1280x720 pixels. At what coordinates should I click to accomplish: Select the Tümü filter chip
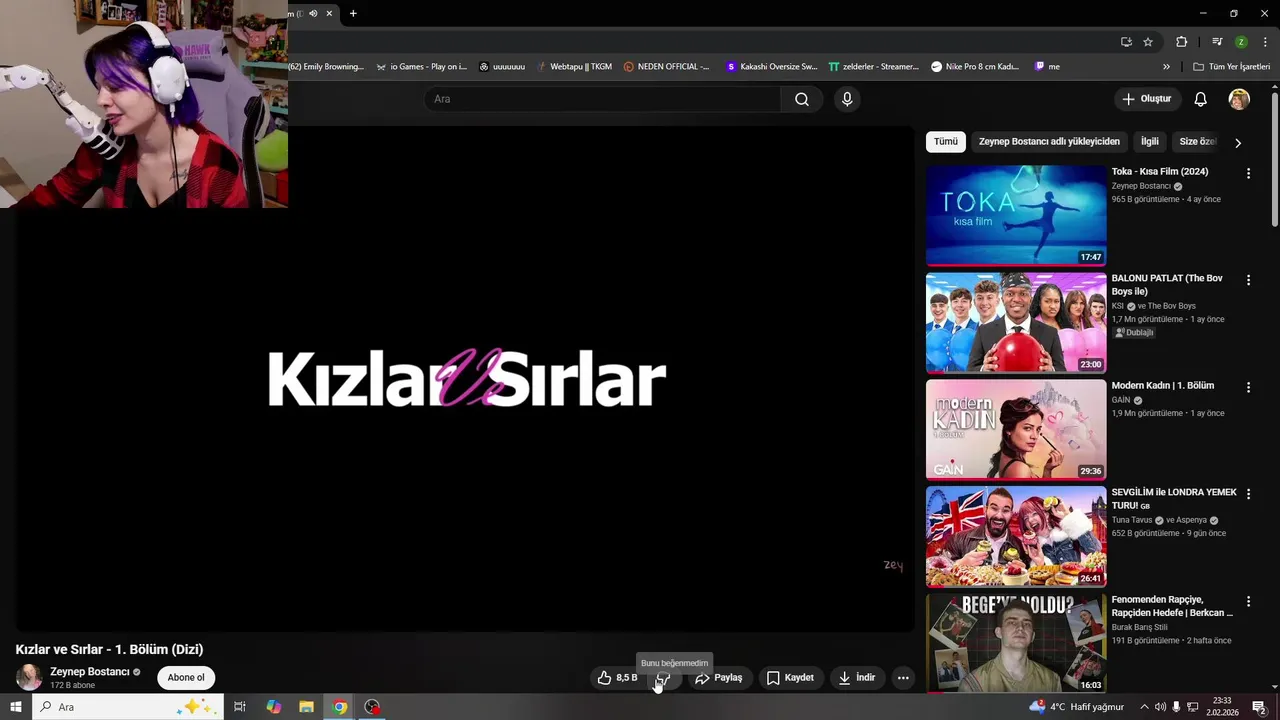[x=946, y=142]
